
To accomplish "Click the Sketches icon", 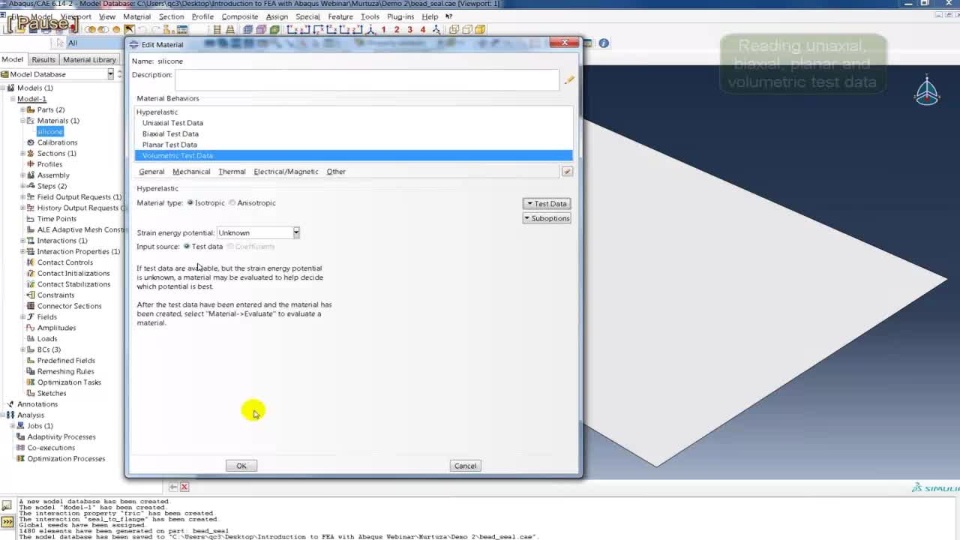I will point(31,393).
